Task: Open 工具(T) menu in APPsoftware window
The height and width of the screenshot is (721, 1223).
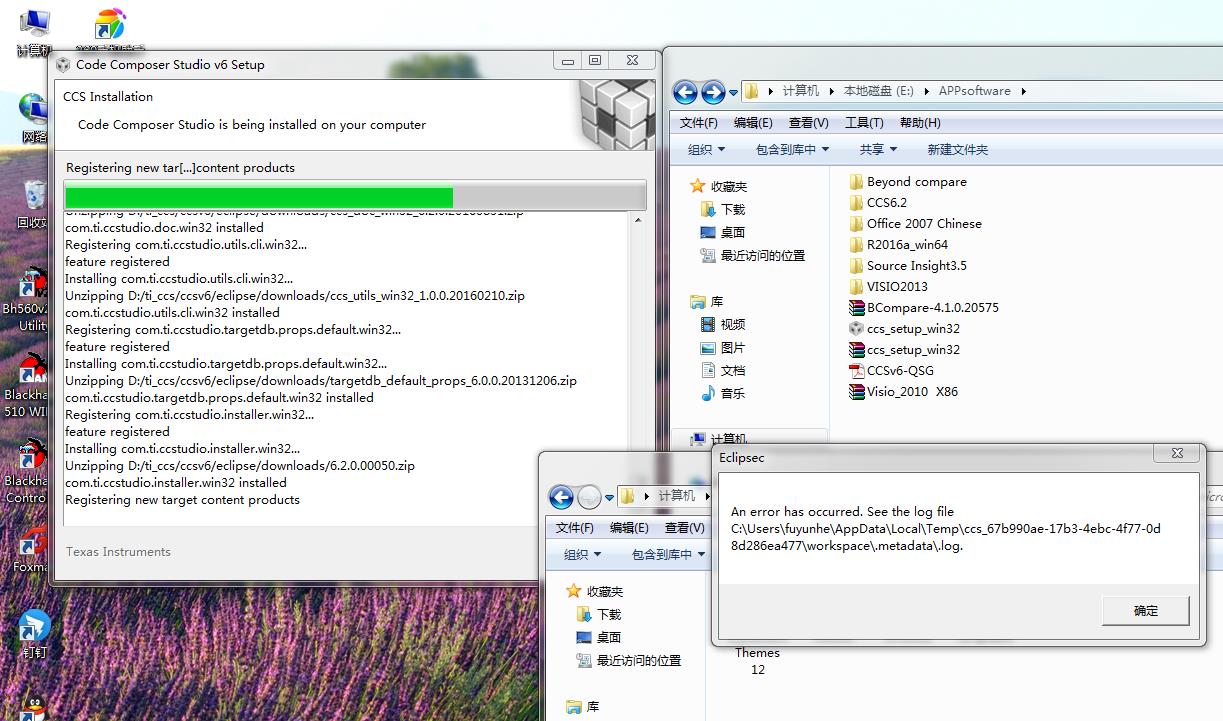Action: click(864, 123)
